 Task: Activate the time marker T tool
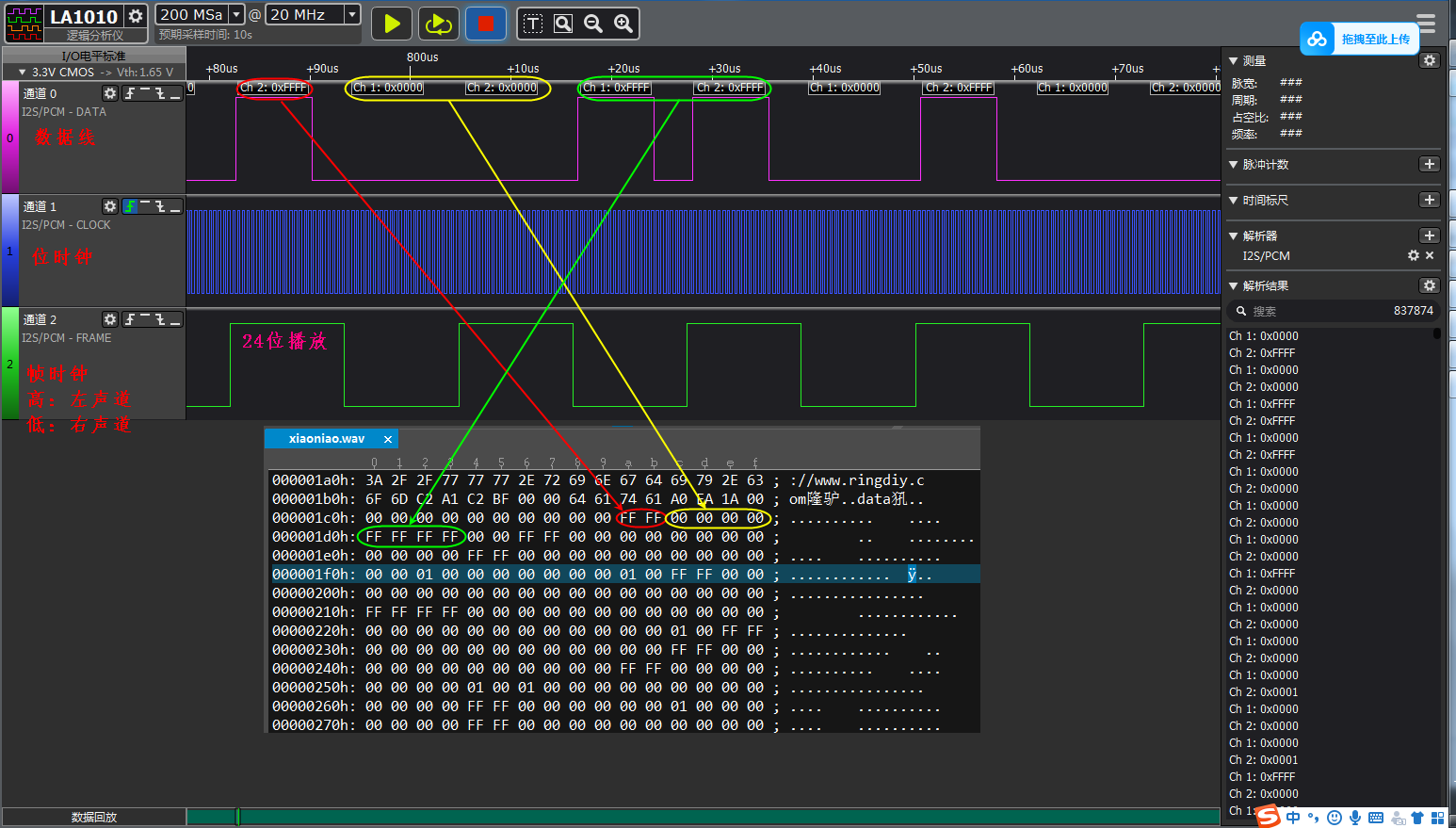[533, 24]
